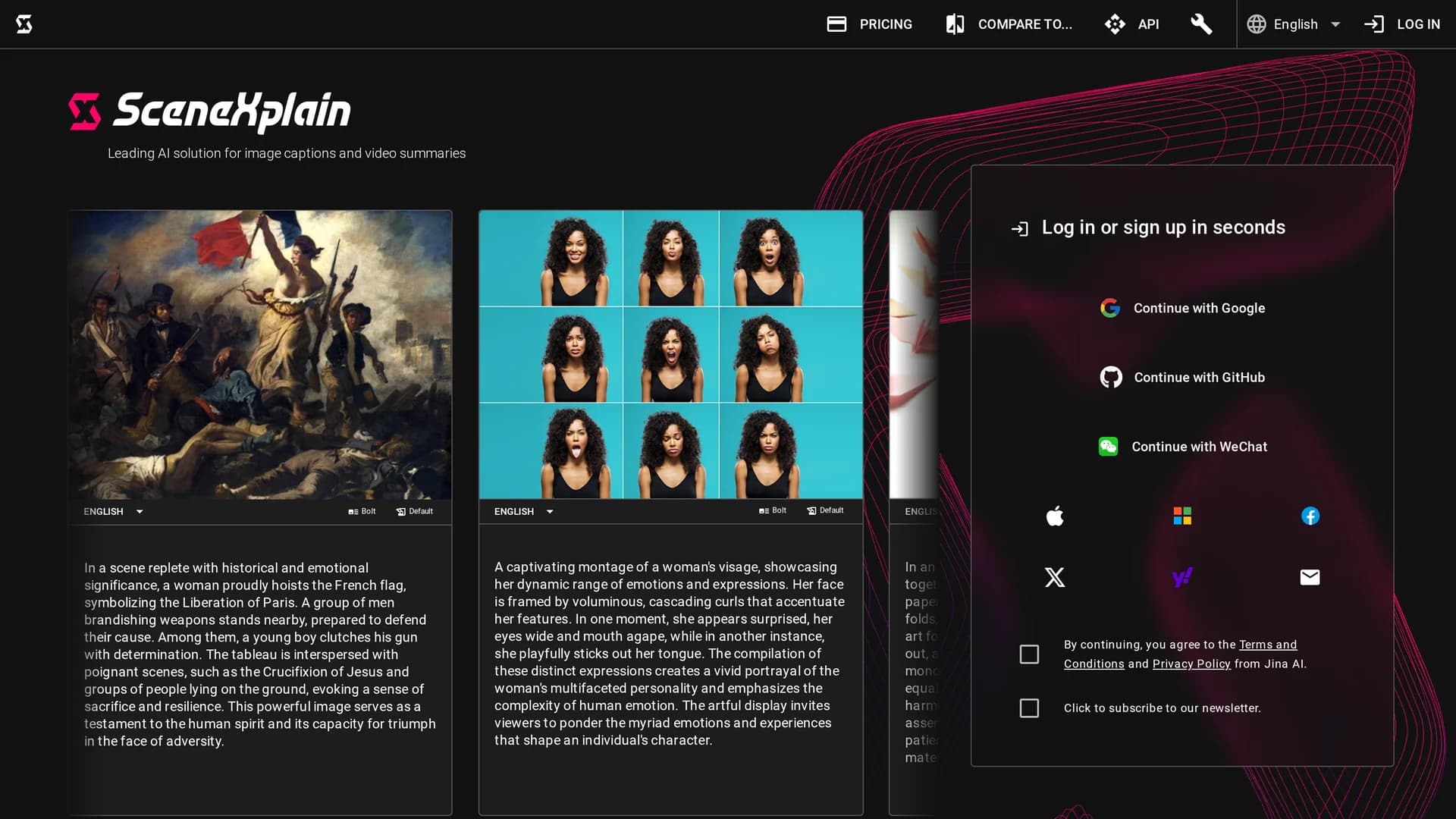
Task: Click the Compare To contrast icon
Action: 955,24
